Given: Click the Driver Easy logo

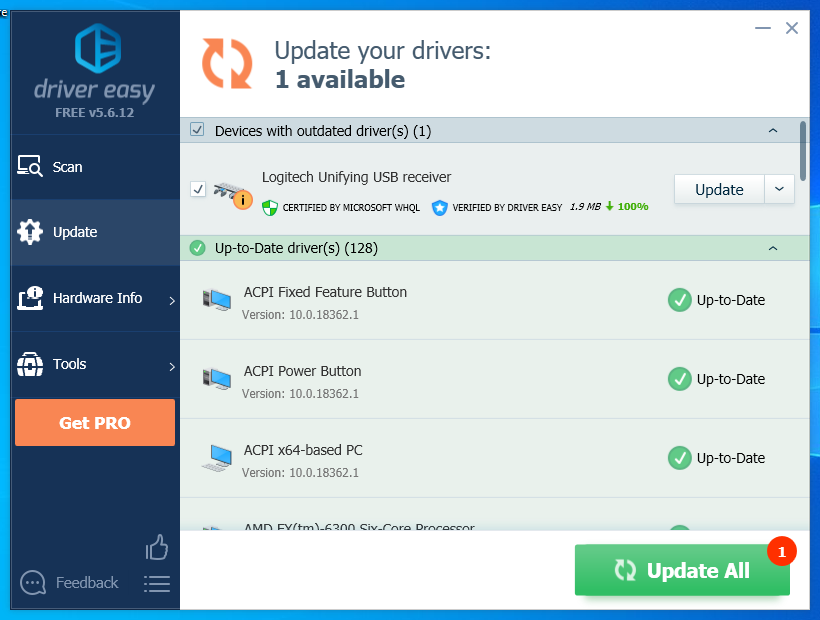Looking at the screenshot, I should (x=98, y=48).
